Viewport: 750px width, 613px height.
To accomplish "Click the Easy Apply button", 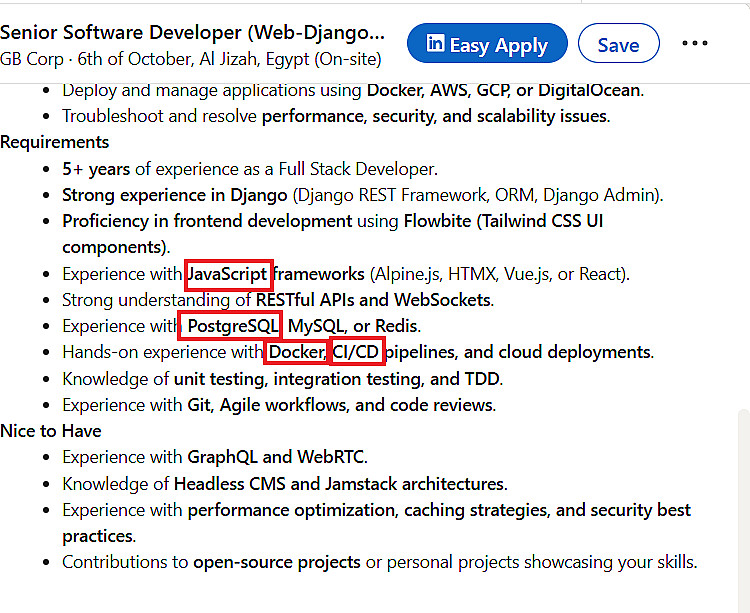I will 487,44.
